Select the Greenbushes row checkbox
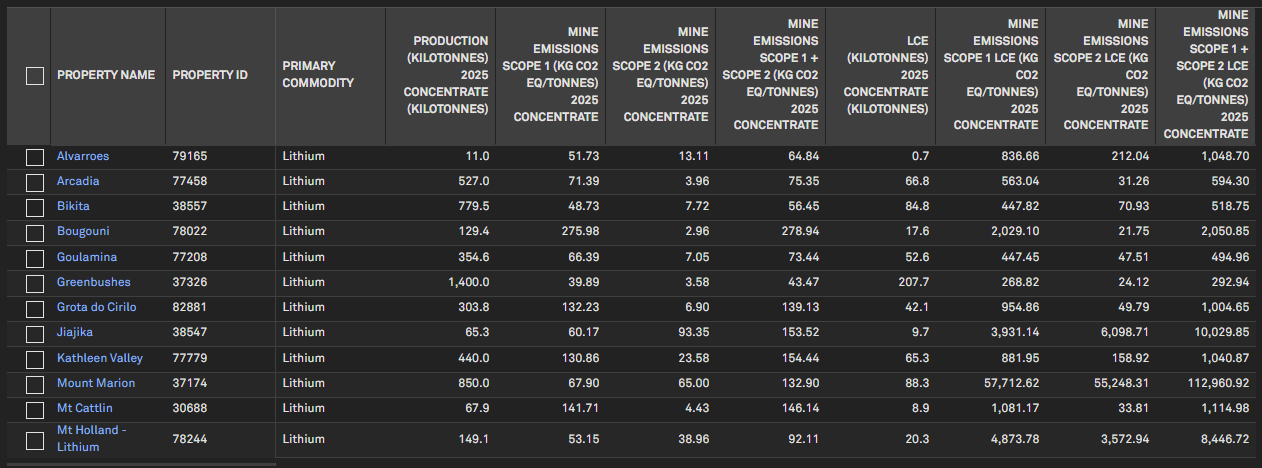Viewport: 1262px width, 468px height. (x=35, y=283)
